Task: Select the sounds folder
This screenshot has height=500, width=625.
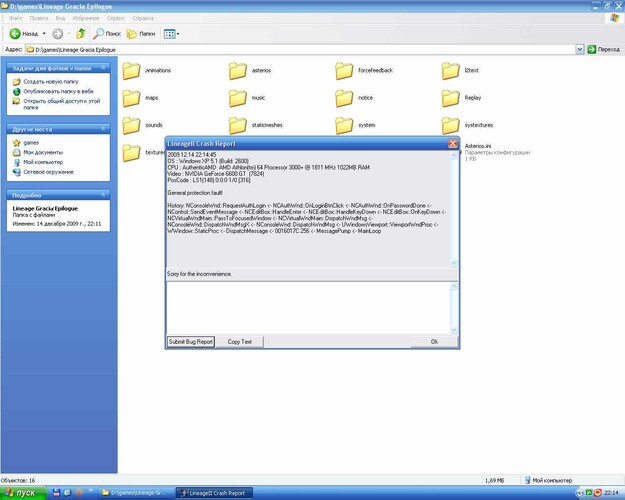Action: coord(143,125)
